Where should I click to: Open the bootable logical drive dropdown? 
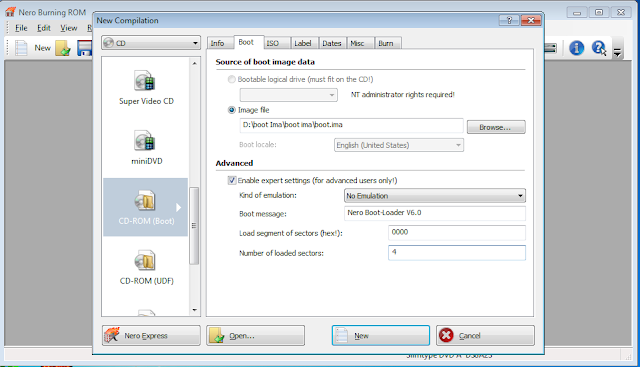pyautogui.click(x=289, y=95)
